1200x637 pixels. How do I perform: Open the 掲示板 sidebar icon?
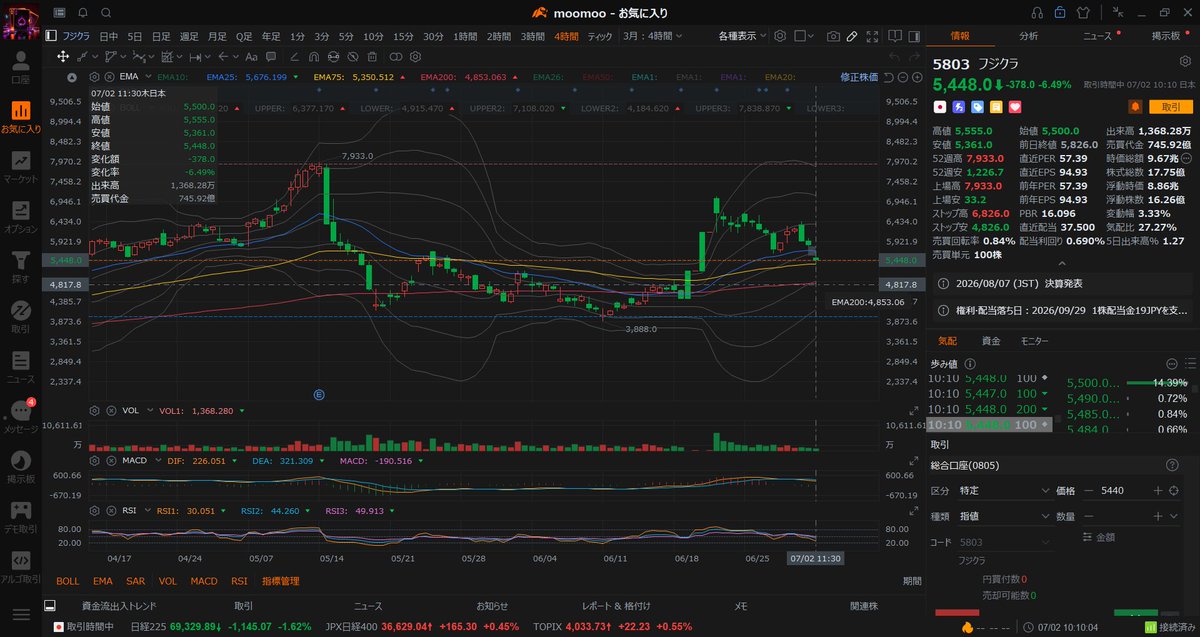pos(20,466)
